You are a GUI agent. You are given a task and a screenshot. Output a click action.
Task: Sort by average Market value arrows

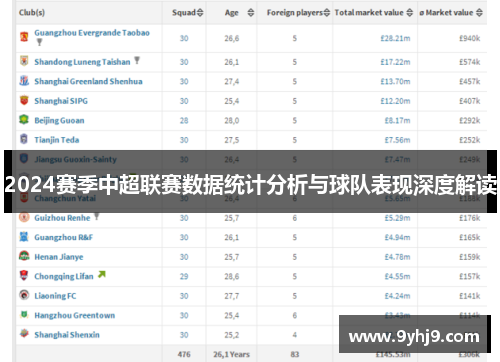point(479,13)
